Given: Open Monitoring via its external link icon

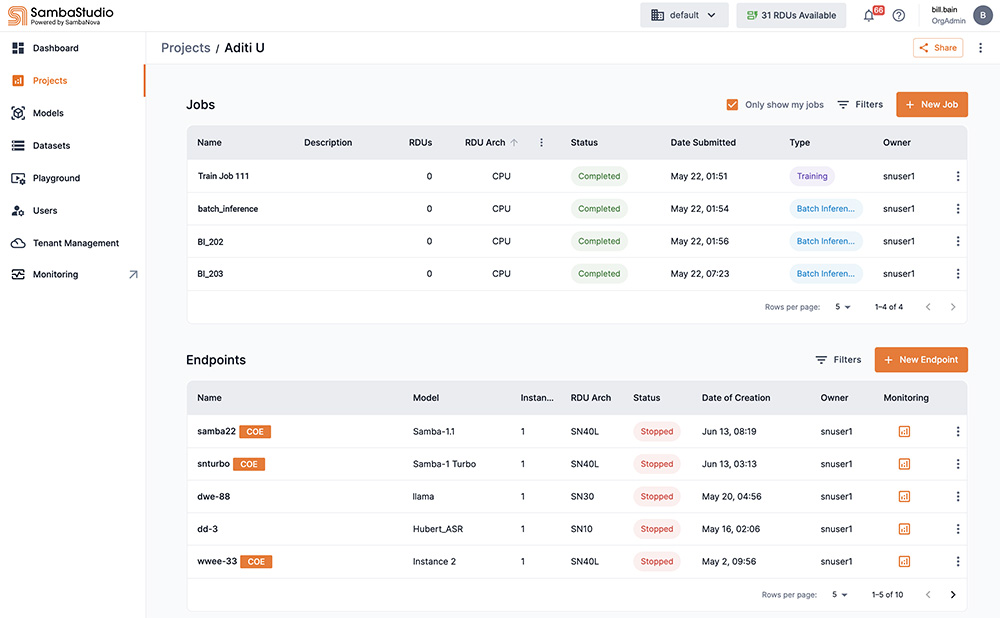Looking at the screenshot, I should click(x=132, y=273).
